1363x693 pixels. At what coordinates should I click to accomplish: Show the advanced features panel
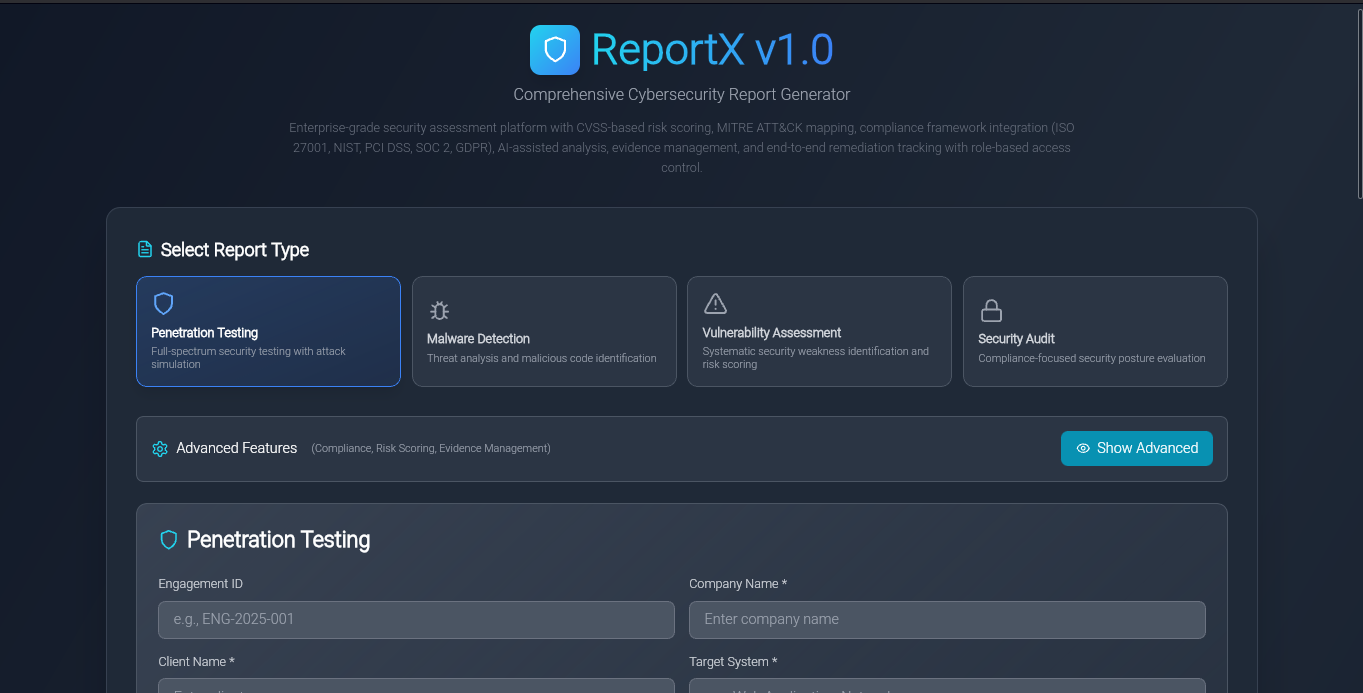(1137, 448)
